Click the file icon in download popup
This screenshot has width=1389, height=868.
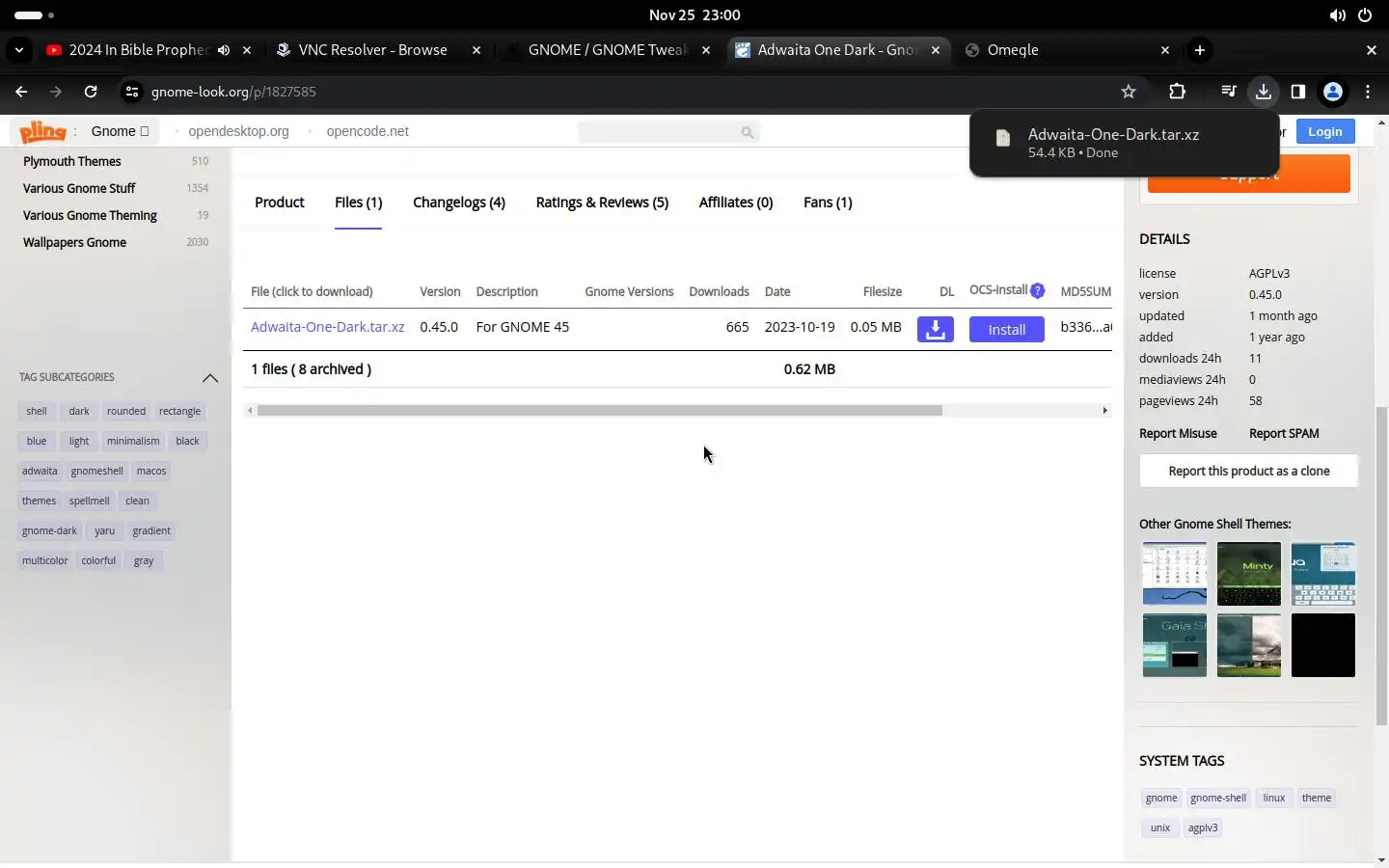coord(1003,139)
